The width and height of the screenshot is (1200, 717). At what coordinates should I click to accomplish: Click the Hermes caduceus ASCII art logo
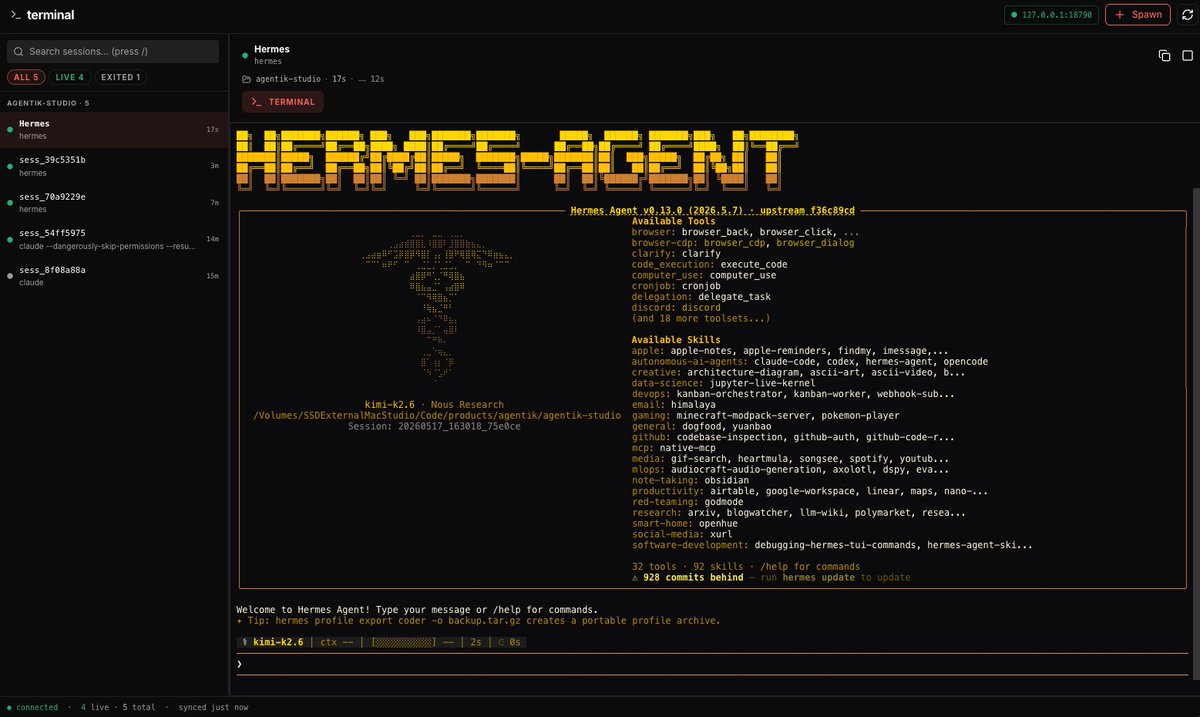(x=436, y=306)
